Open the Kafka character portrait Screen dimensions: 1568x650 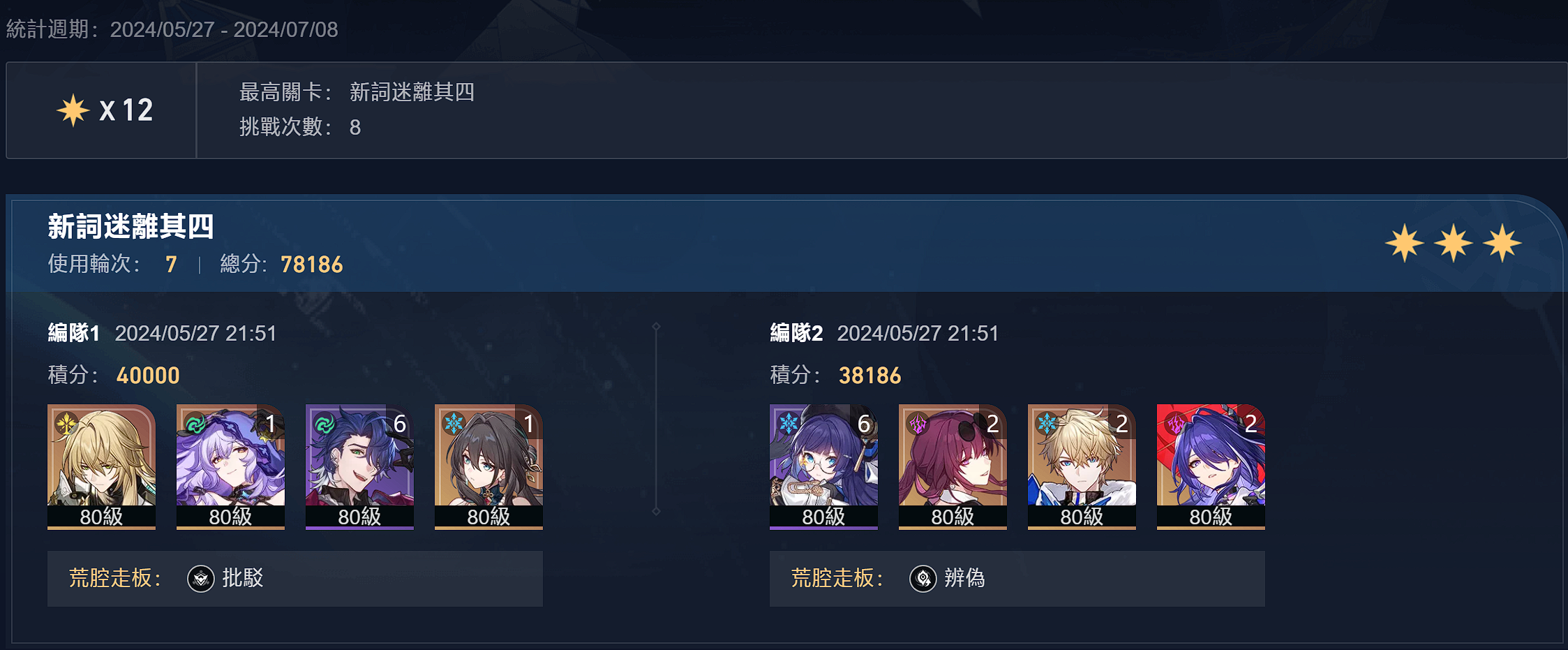click(x=953, y=466)
